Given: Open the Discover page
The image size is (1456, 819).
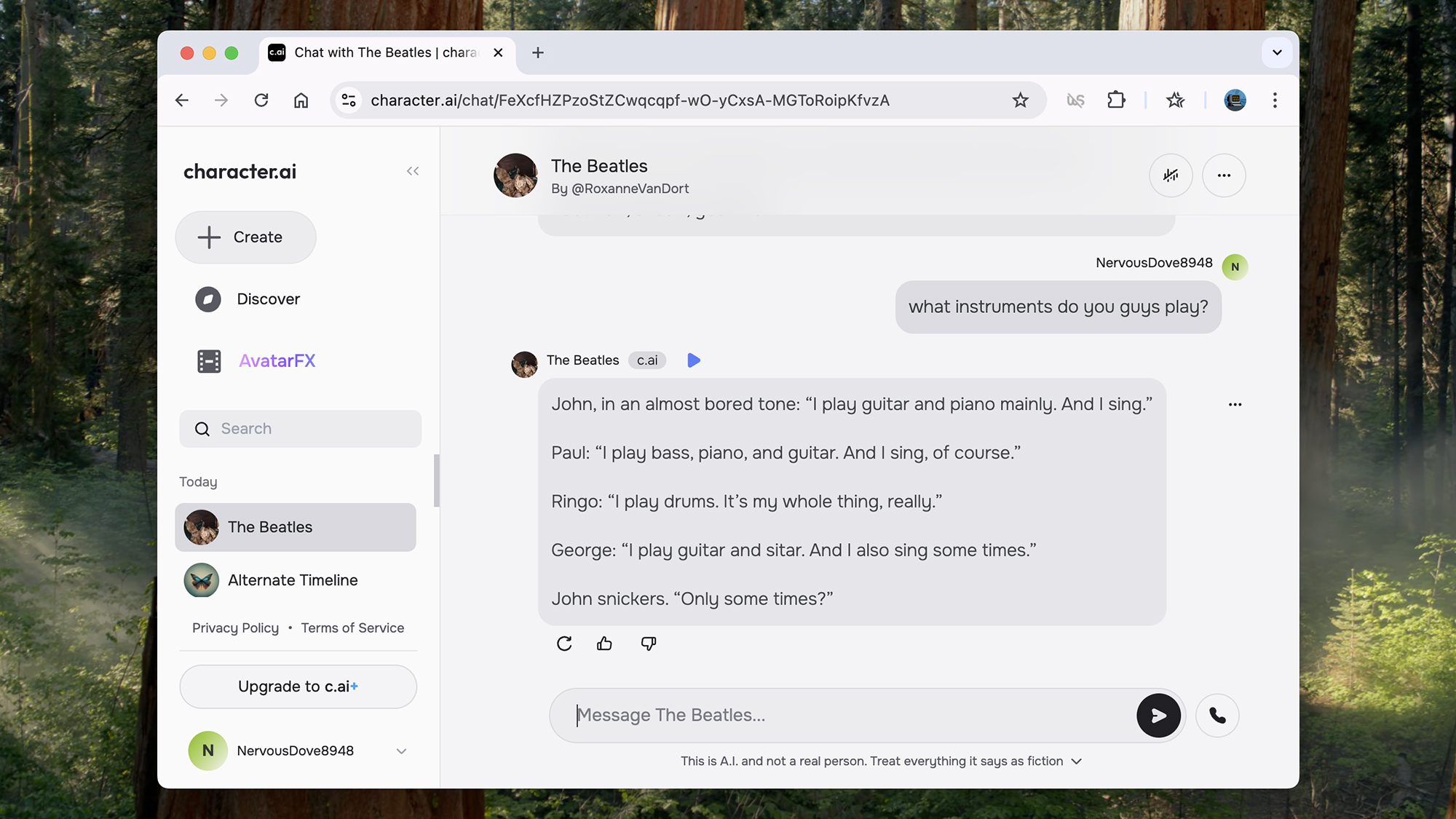Looking at the screenshot, I should (248, 299).
